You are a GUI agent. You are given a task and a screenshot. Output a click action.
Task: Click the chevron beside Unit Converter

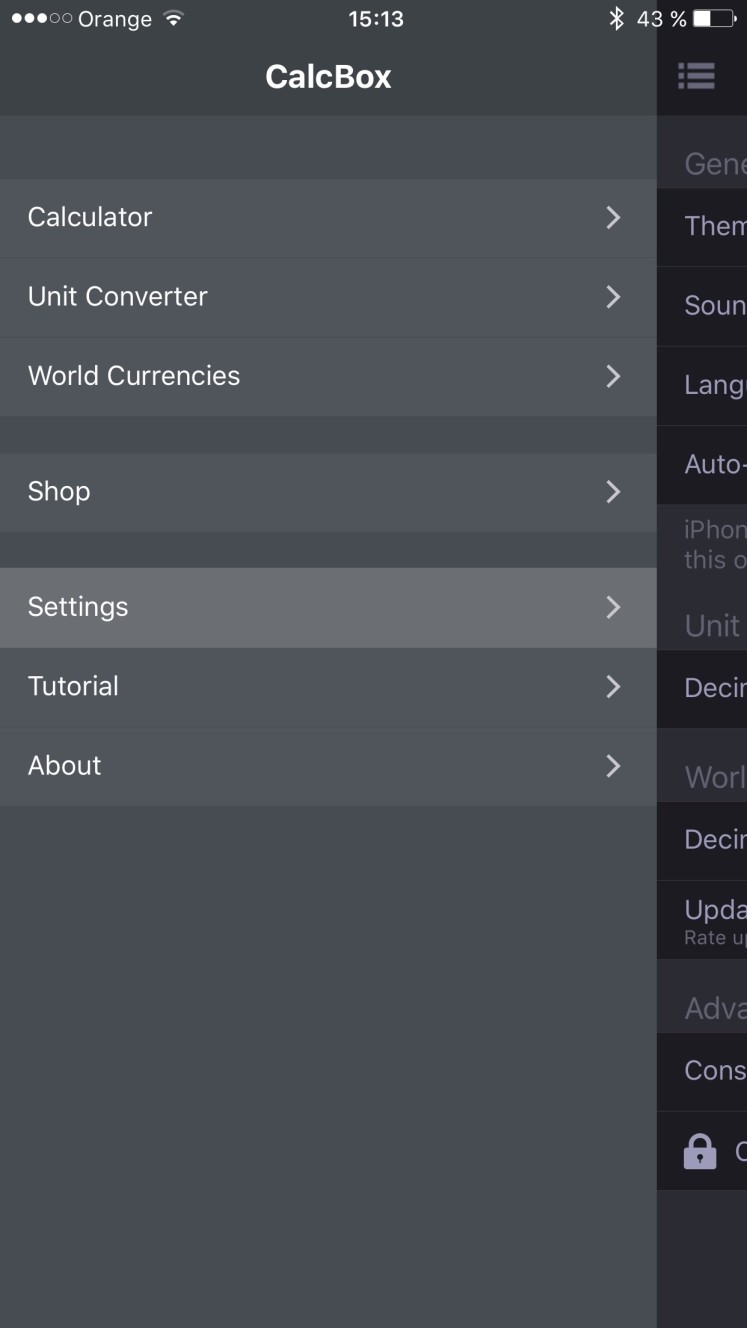(x=614, y=297)
